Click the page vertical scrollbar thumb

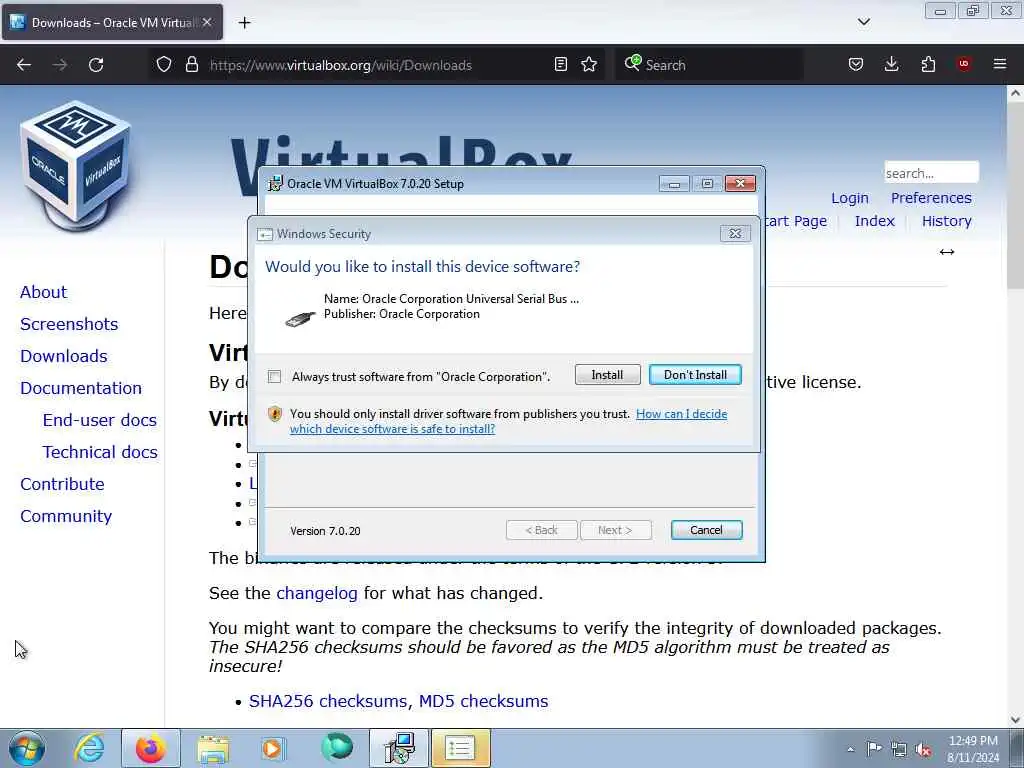tap(1015, 194)
